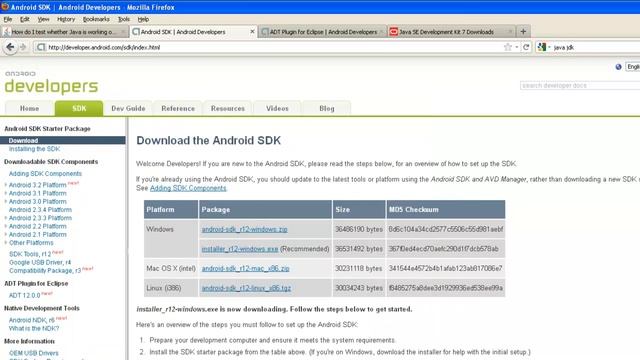Viewport: 640px width, 360px height.
Task: Go to the Home site tab
Action: point(29,108)
